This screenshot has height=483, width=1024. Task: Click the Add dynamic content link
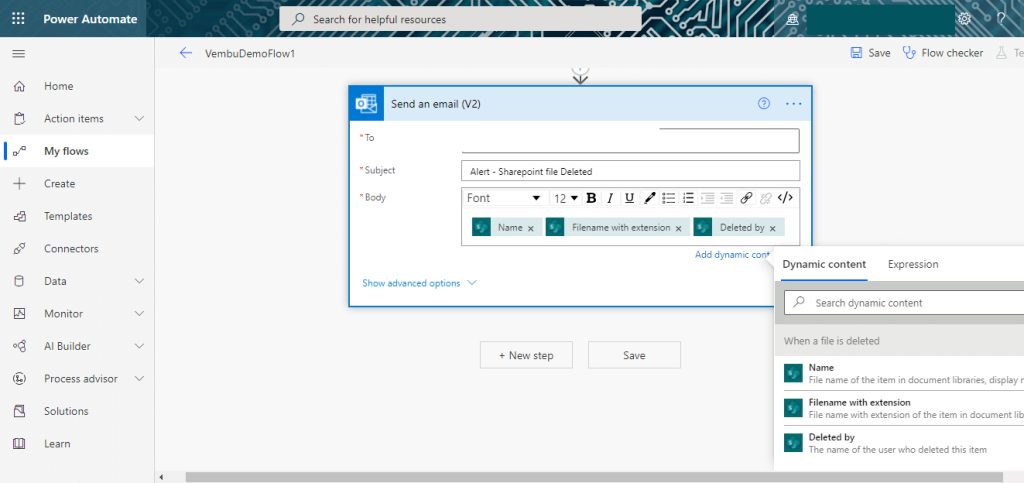pos(733,255)
